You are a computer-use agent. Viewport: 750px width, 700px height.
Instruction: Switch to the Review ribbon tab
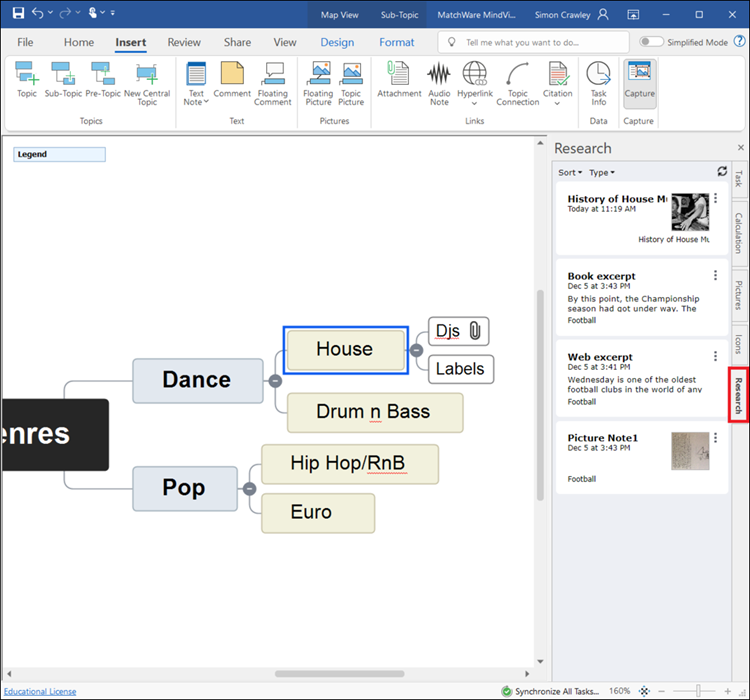(184, 42)
